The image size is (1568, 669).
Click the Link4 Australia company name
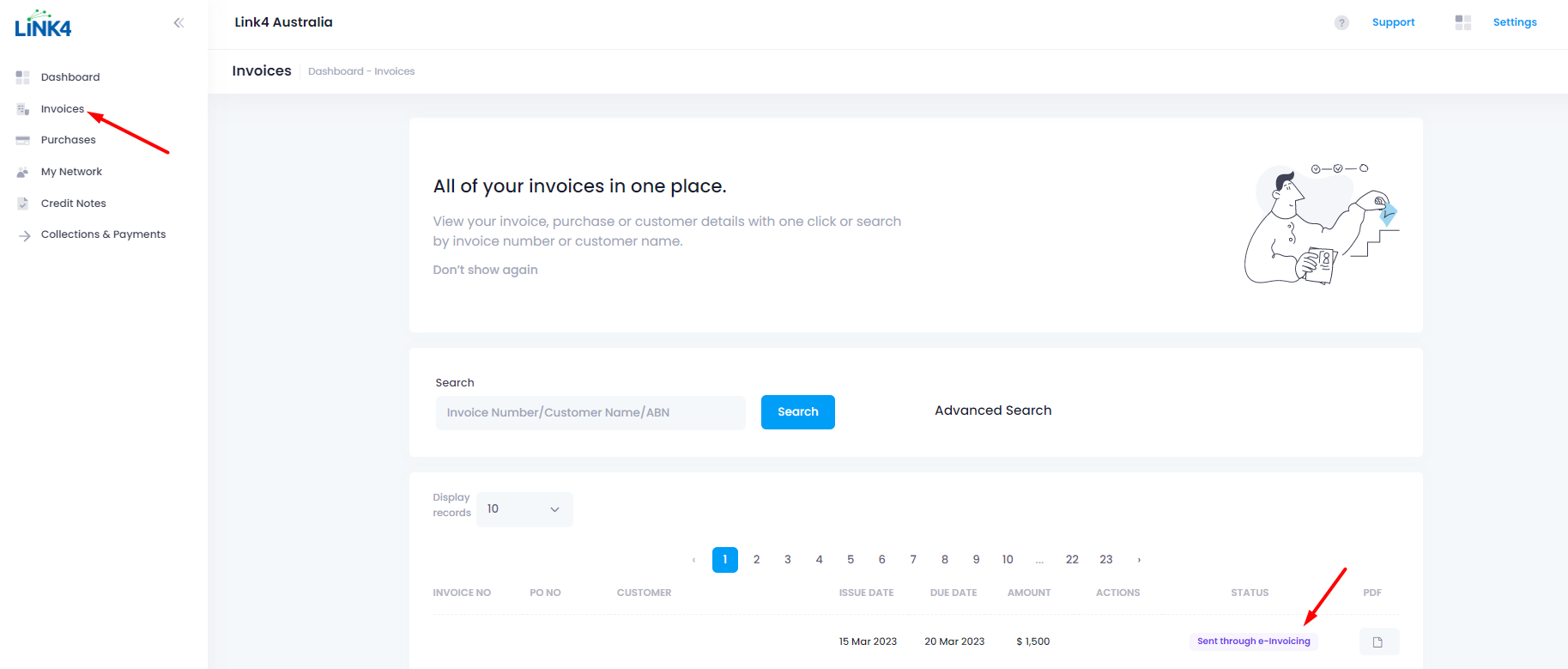point(283,22)
